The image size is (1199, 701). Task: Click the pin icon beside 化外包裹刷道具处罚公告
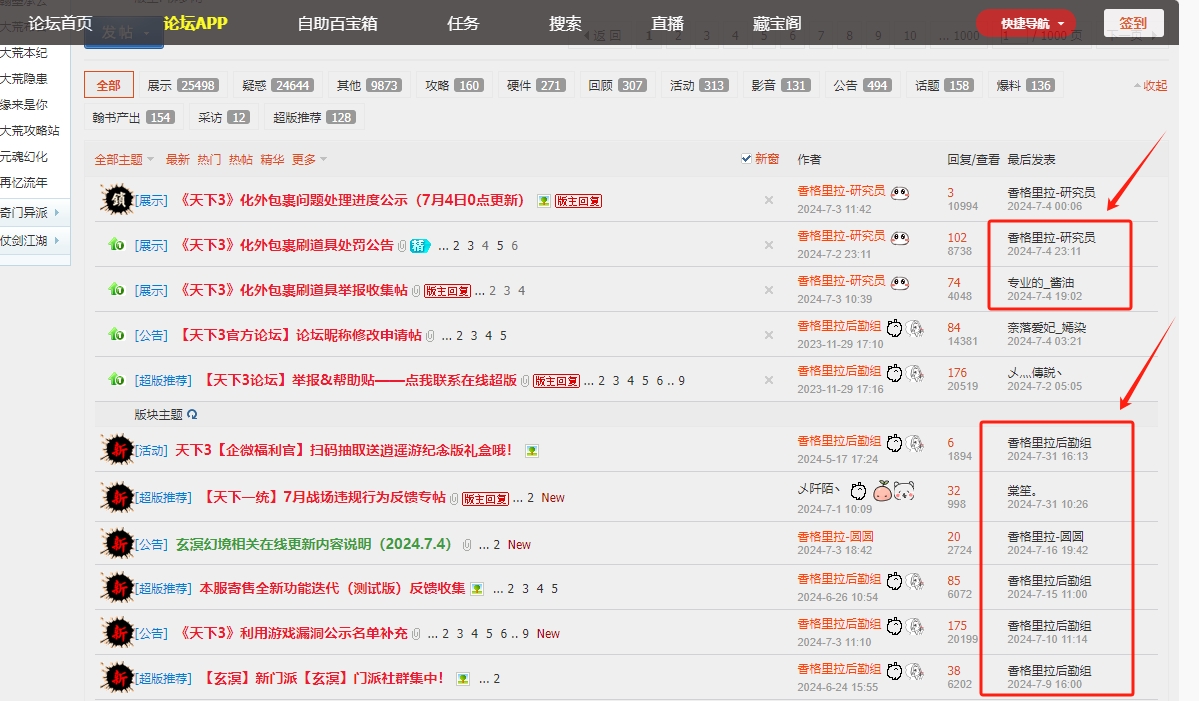[x=116, y=245]
